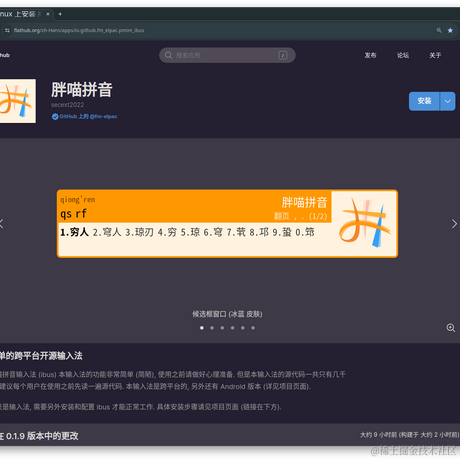Click the search magnifier icon in search box
The image size is (460, 460).
(169, 55)
